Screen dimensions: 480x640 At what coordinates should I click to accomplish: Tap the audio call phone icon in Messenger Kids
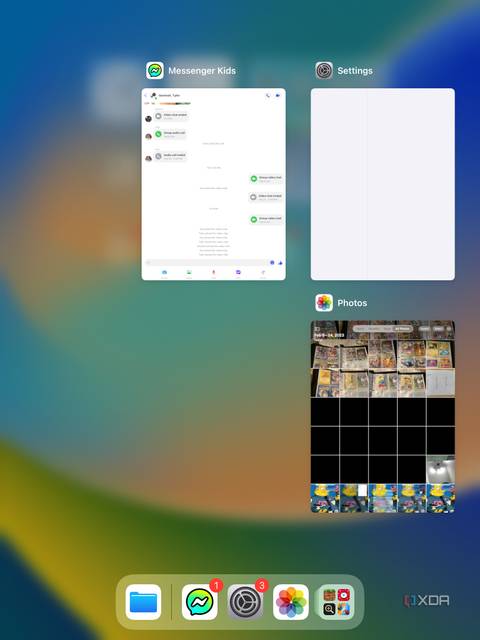pyautogui.click(x=268, y=96)
